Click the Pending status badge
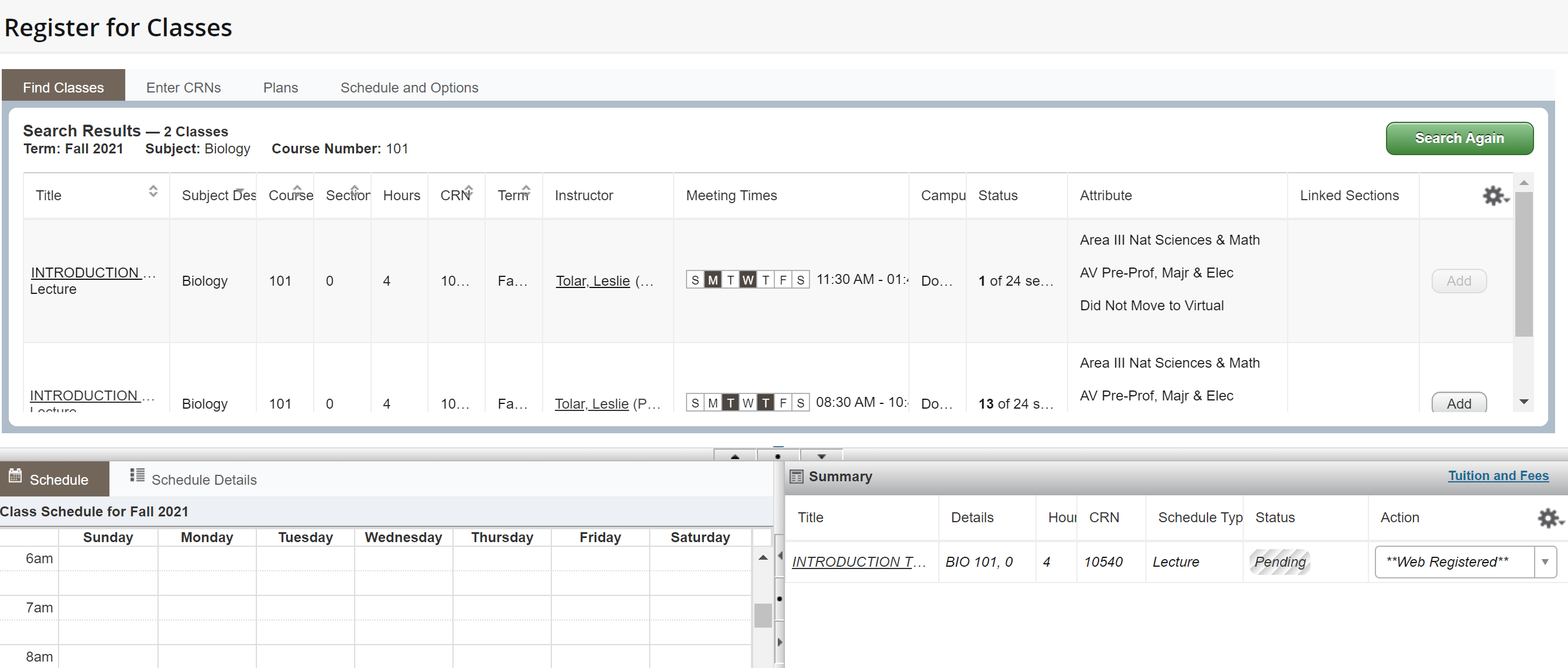The image size is (1568, 668). coord(1279,561)
